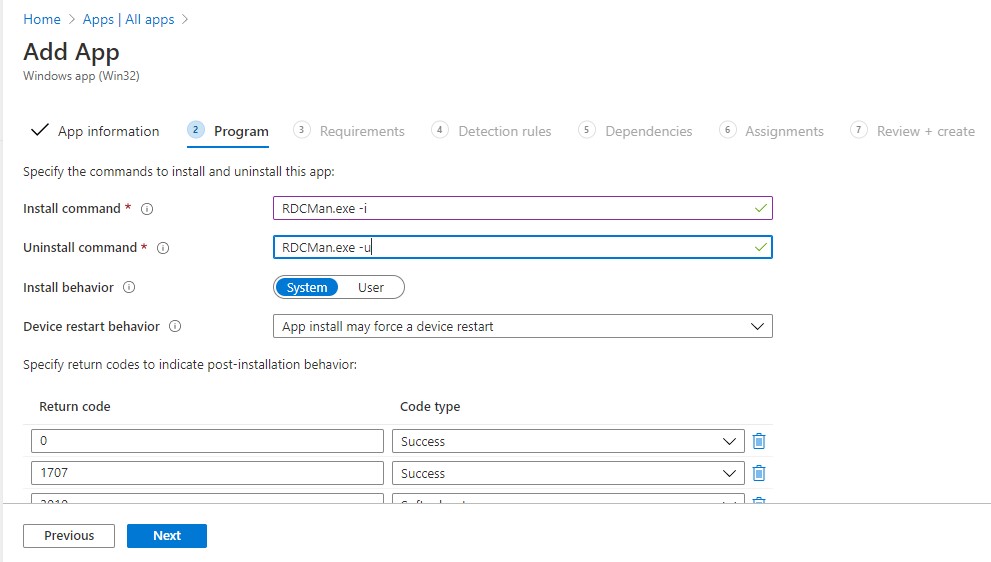Edit the return code 0 field
991x562 pixels.
pyautogui.click(x=207, y=441)
